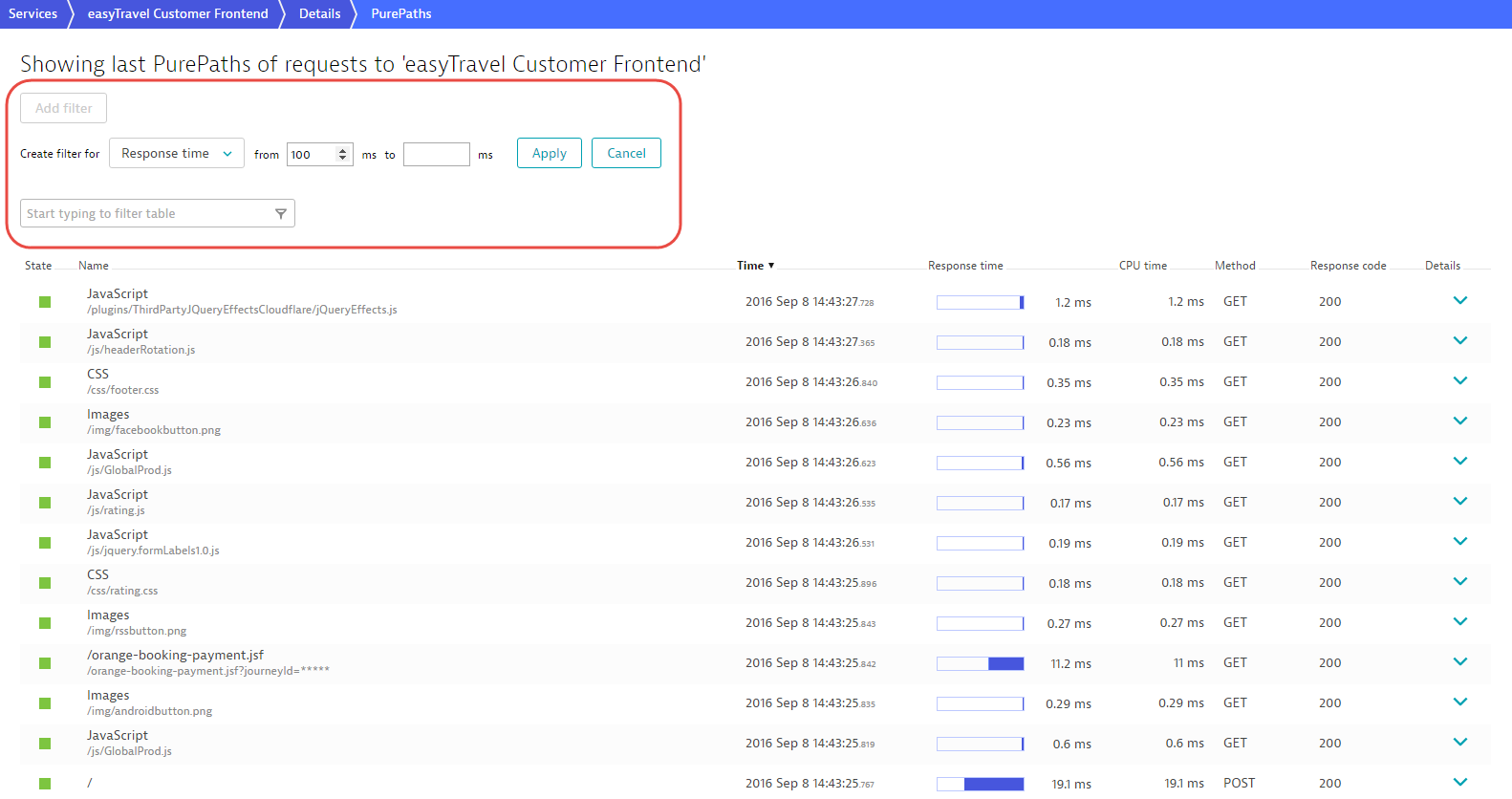Open the Services breadcrumb
1512x799 pixels.
point(33,13)
